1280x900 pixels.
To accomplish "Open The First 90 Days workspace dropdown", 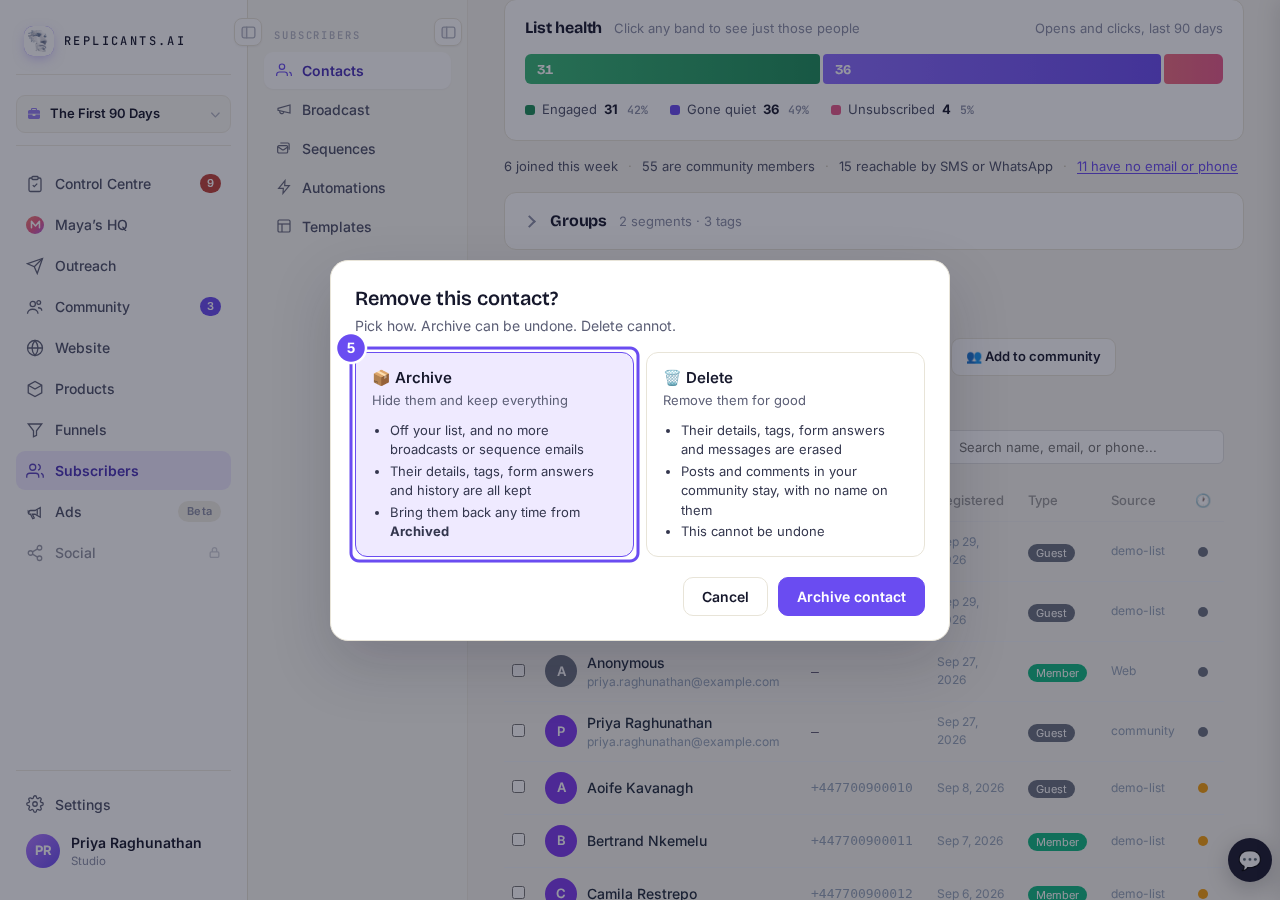I will pyautogui.click(x=123, y=114).
